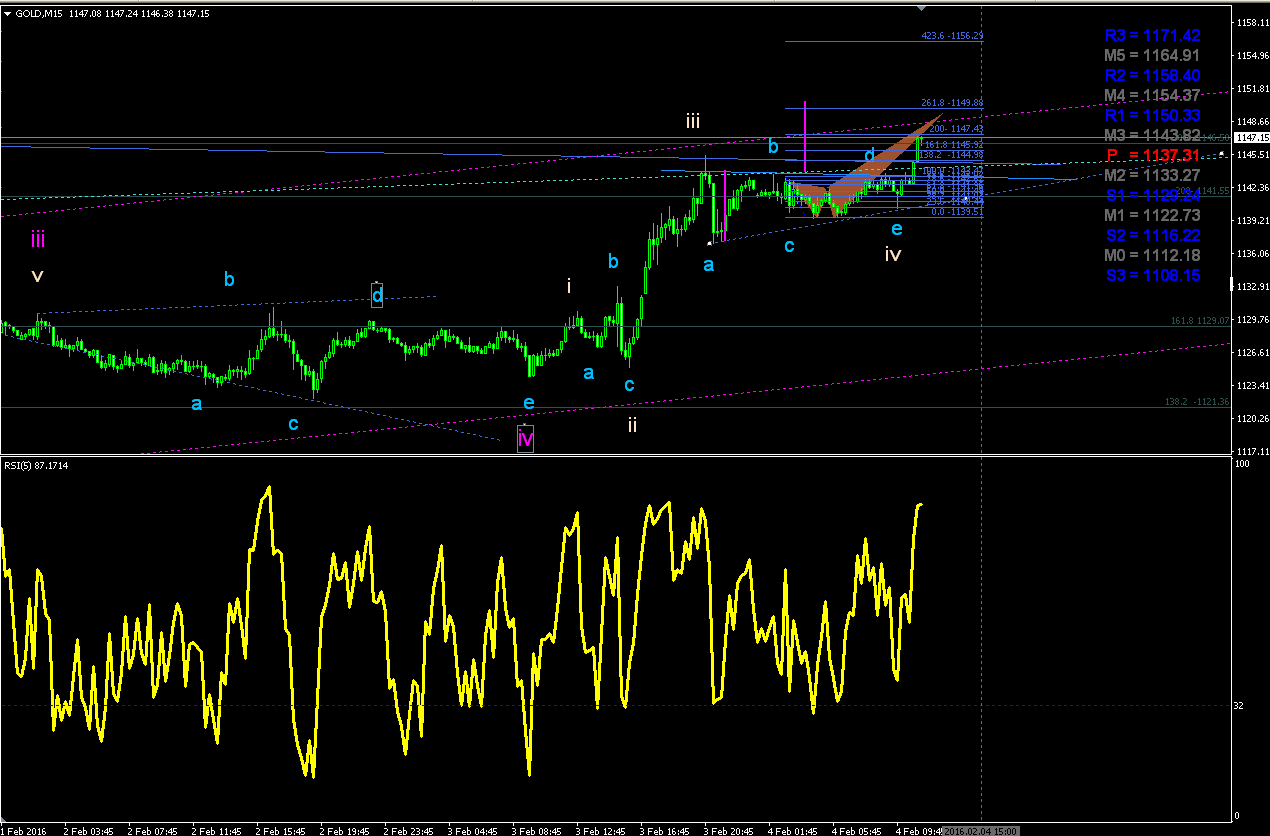The width and height of the screenshot is (1270, 836).
Task: Click the 4 Feb 05:45 time axis label
Action: tap(856, 830)
